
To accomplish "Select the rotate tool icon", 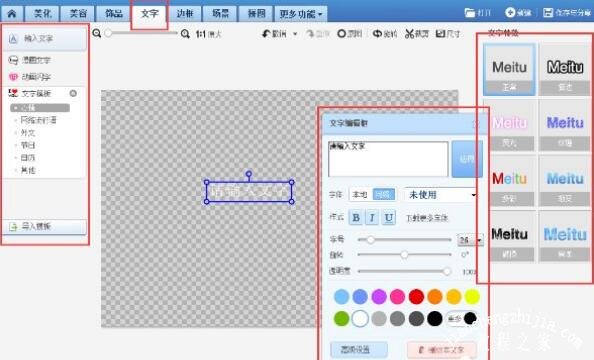I will (377, 34).
